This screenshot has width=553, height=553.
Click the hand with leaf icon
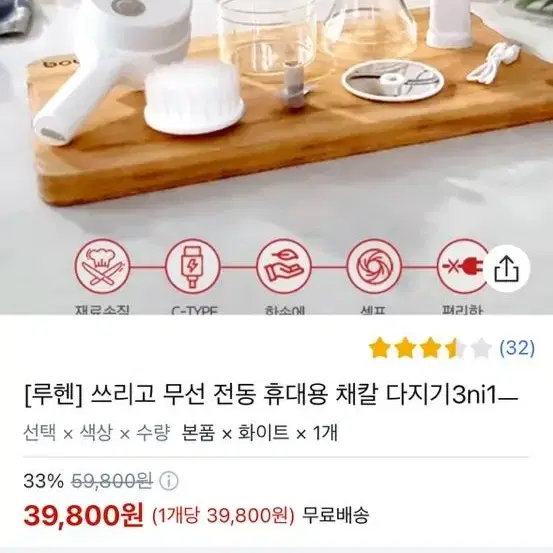284,267
